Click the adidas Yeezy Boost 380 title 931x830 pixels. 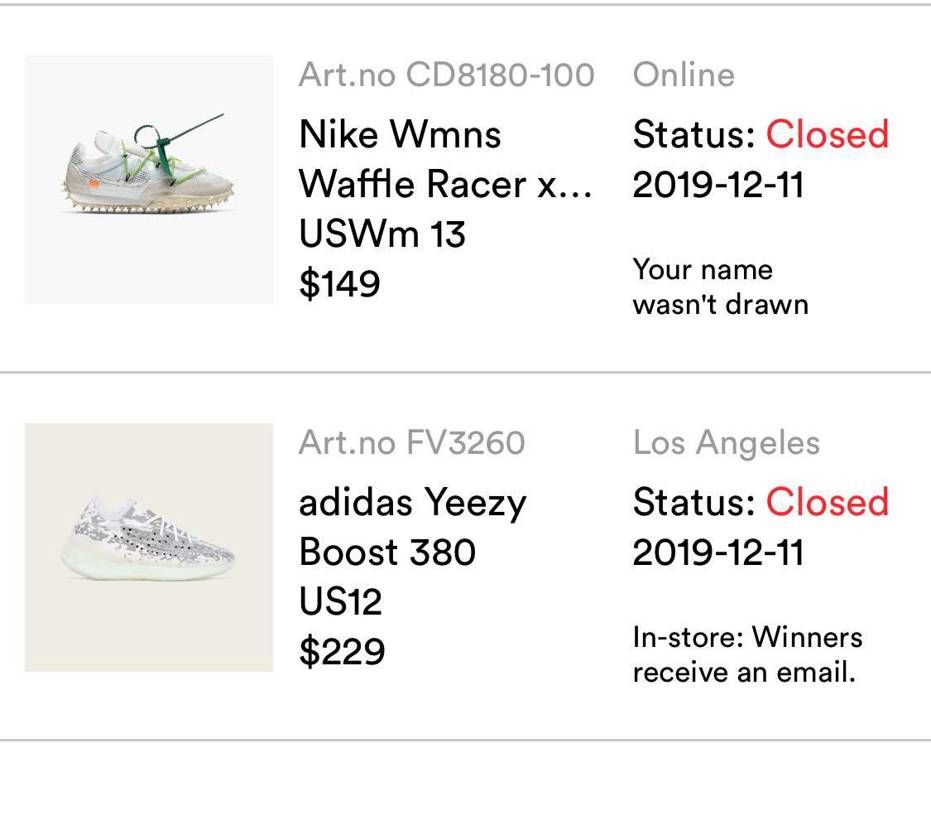(x=413, y=527)
